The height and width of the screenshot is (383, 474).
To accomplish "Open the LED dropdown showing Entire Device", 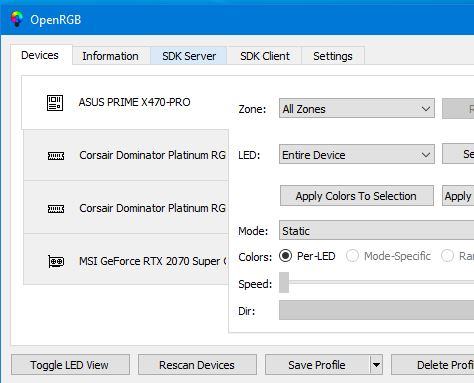I will tap(357, 155).
